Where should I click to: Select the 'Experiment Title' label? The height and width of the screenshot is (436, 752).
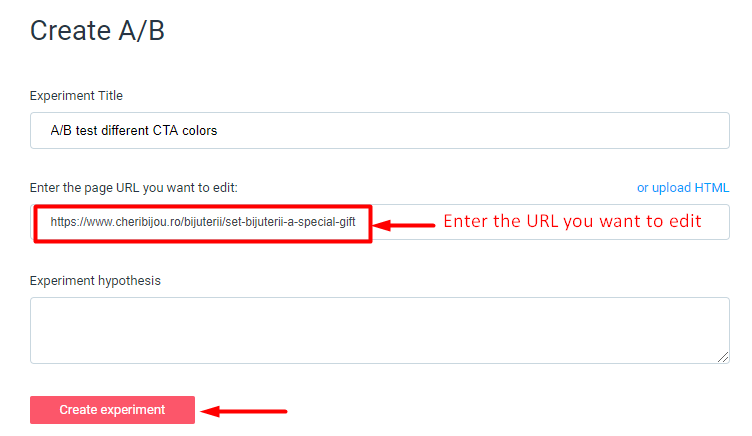pos(76,96)
